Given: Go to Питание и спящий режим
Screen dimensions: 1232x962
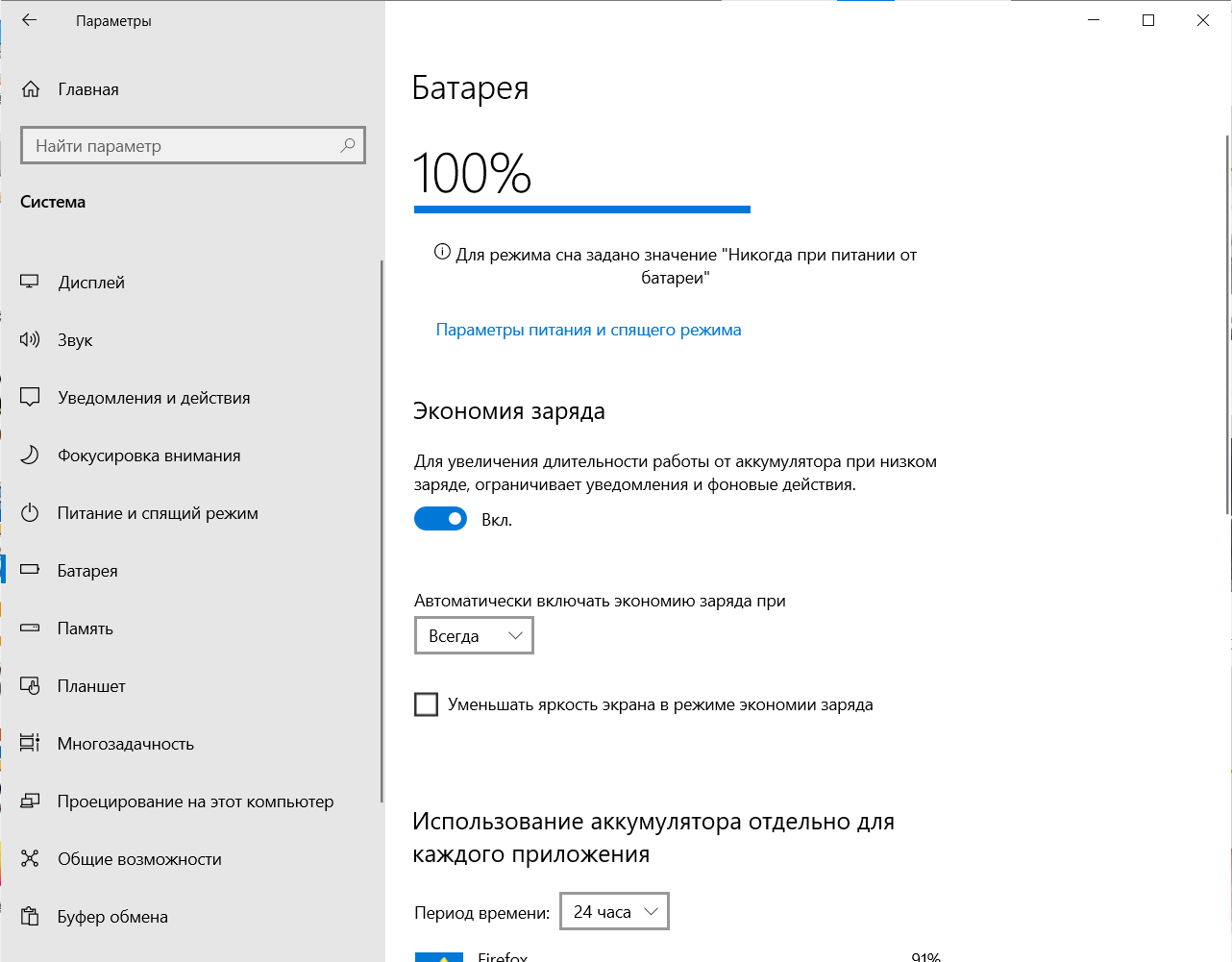Looking at the screenshot, I should [x=190, y=512].
